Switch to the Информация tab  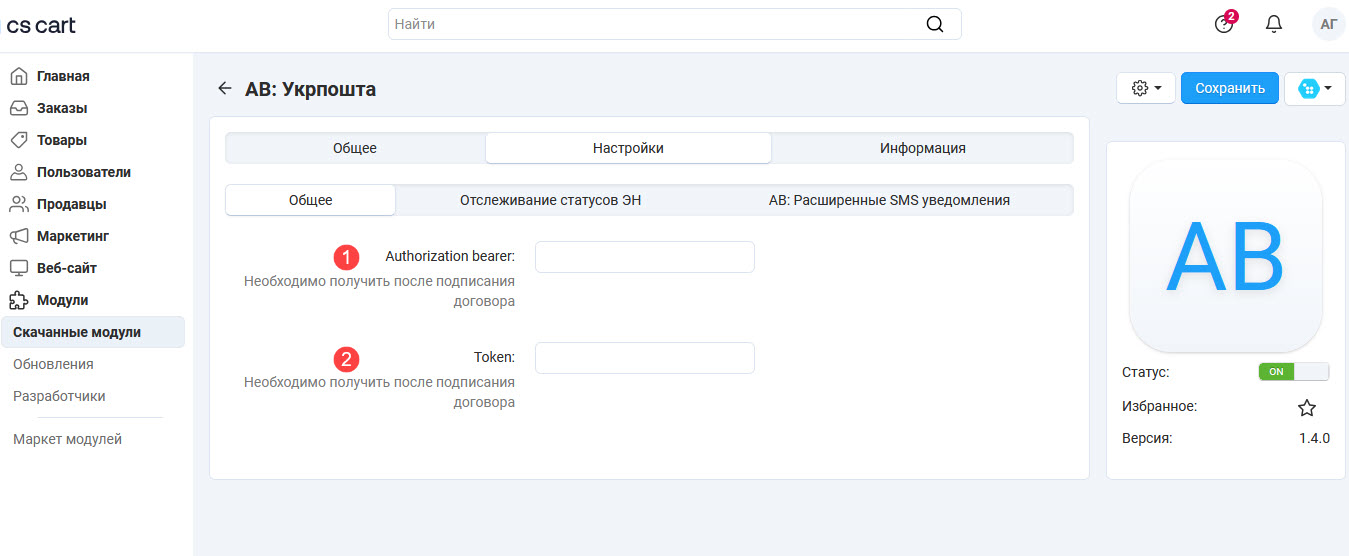923,148
